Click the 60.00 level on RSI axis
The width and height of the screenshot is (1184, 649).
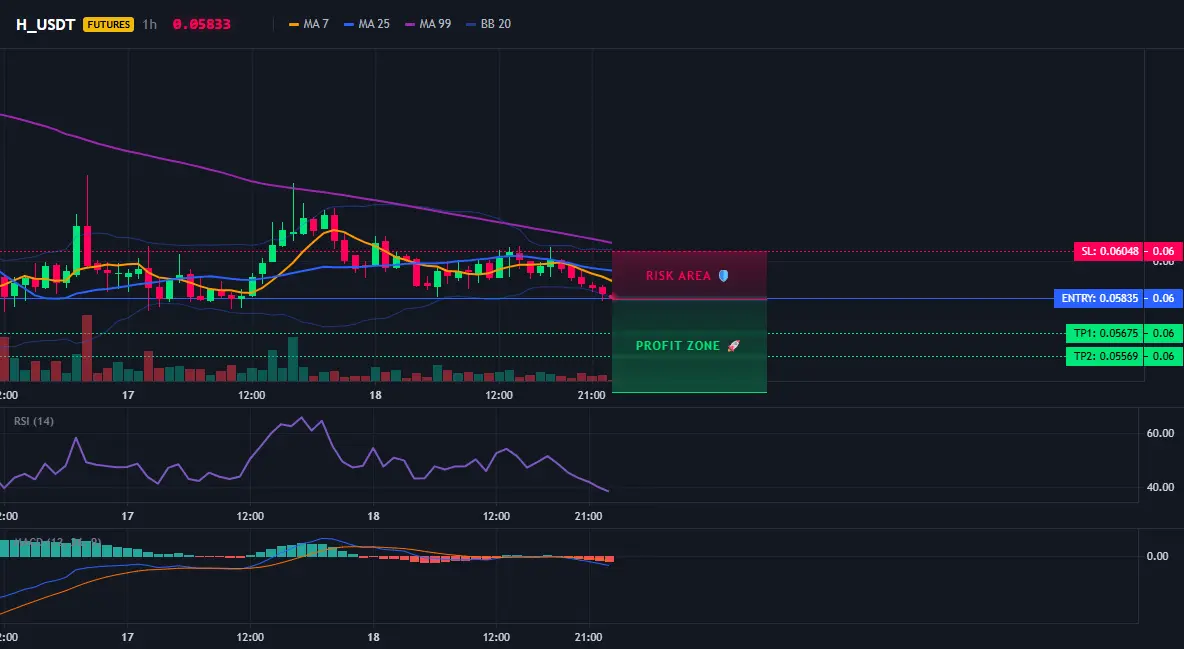[1160, 433]
